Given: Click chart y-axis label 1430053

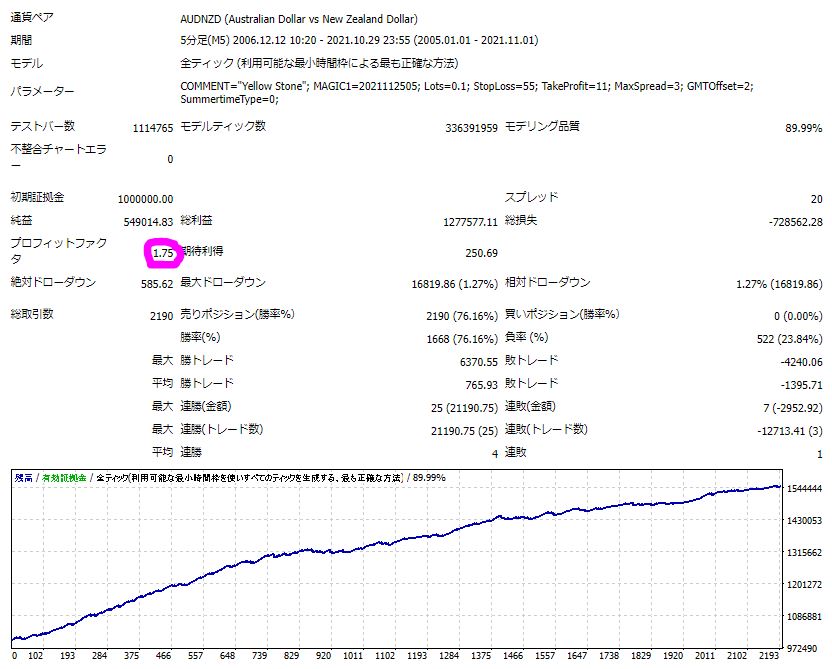Looking at the screenshot, I should (x=804, y=521).
